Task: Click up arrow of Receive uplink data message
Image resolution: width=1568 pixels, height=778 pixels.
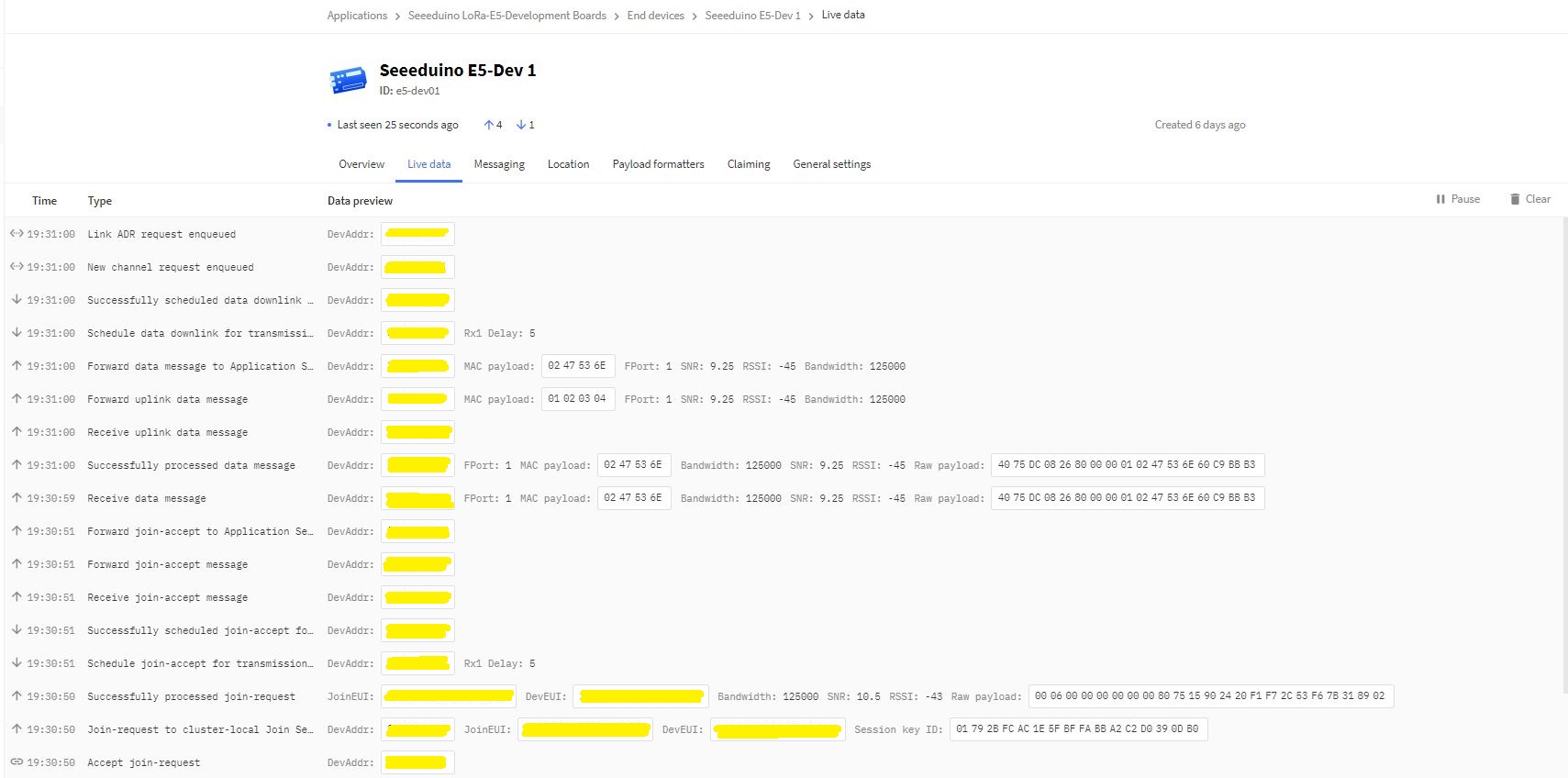Action: [x=17, y=432]
